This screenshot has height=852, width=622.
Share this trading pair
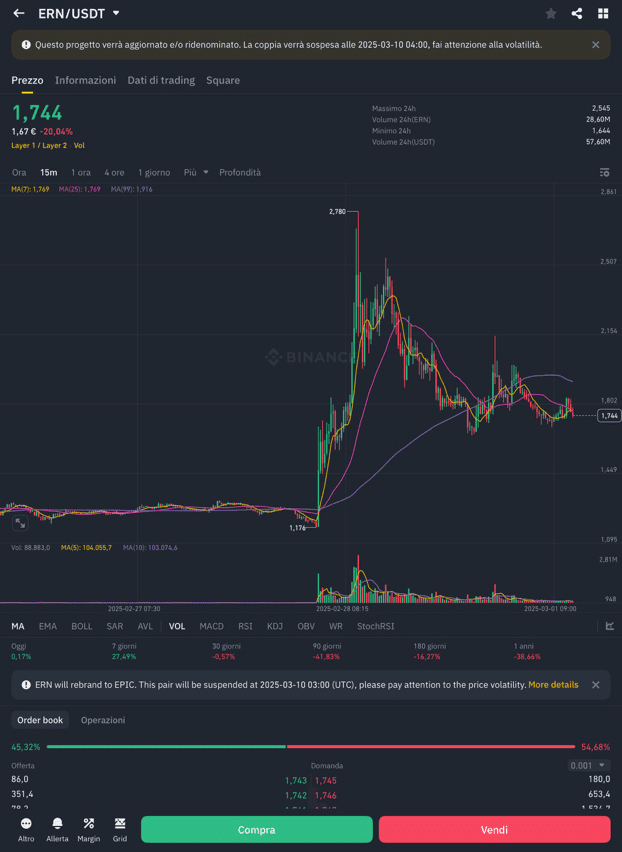click(577, 14)
